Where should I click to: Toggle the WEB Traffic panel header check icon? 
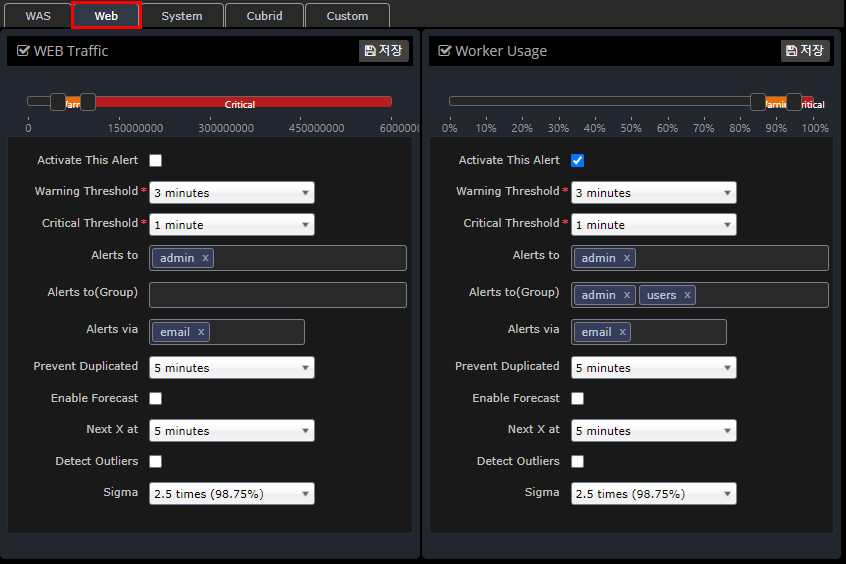click(23, 51)
